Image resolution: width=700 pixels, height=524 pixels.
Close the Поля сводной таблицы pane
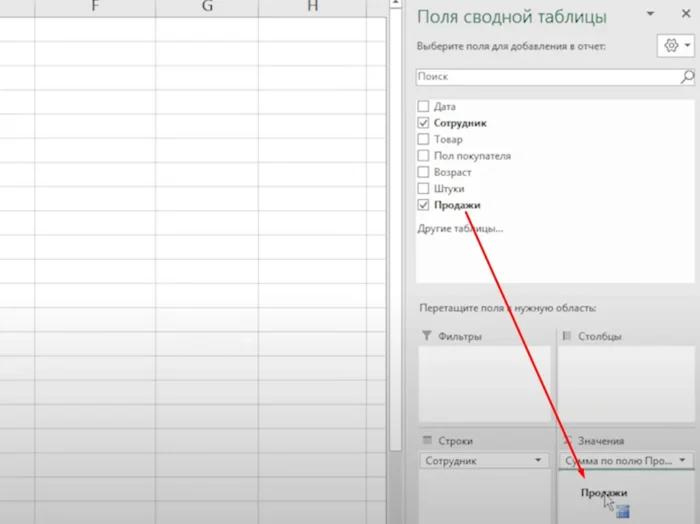coord(686,15)
